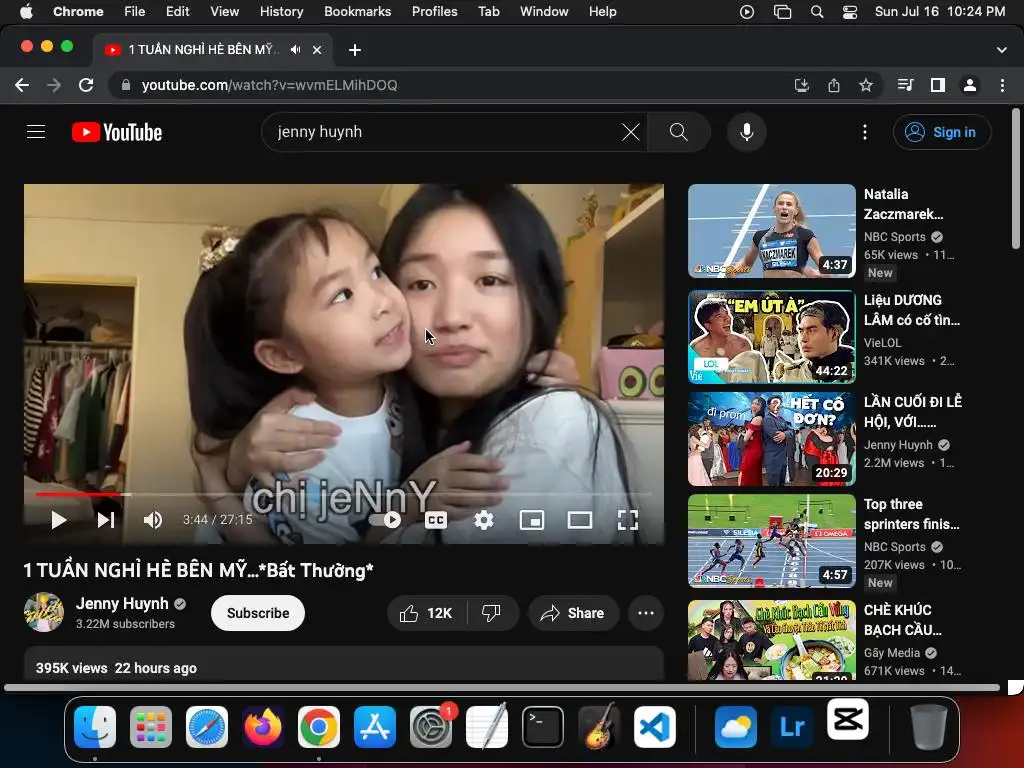Mute the tab via its speaker icon
Viewport: 1024px width, 768px height.
coord(295,50)
